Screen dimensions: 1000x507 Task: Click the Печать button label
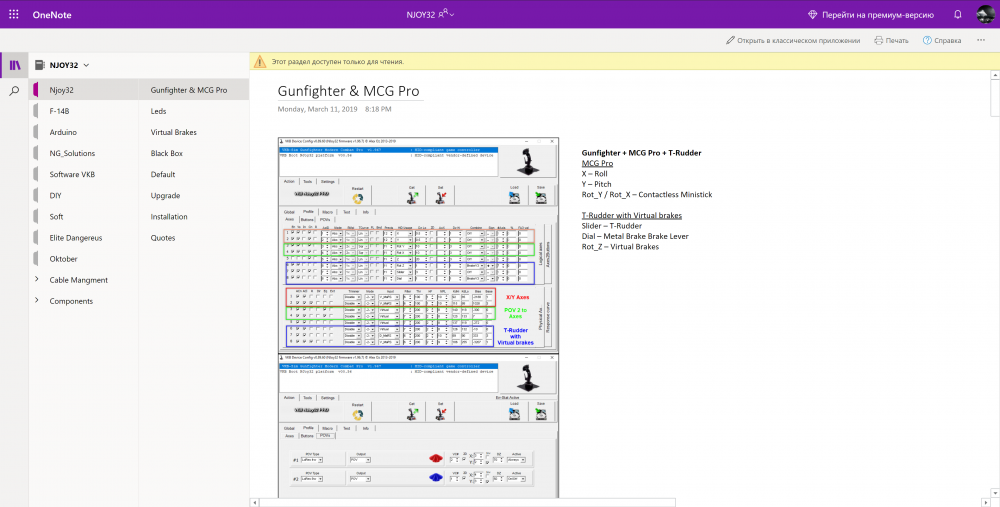[897, 40]
